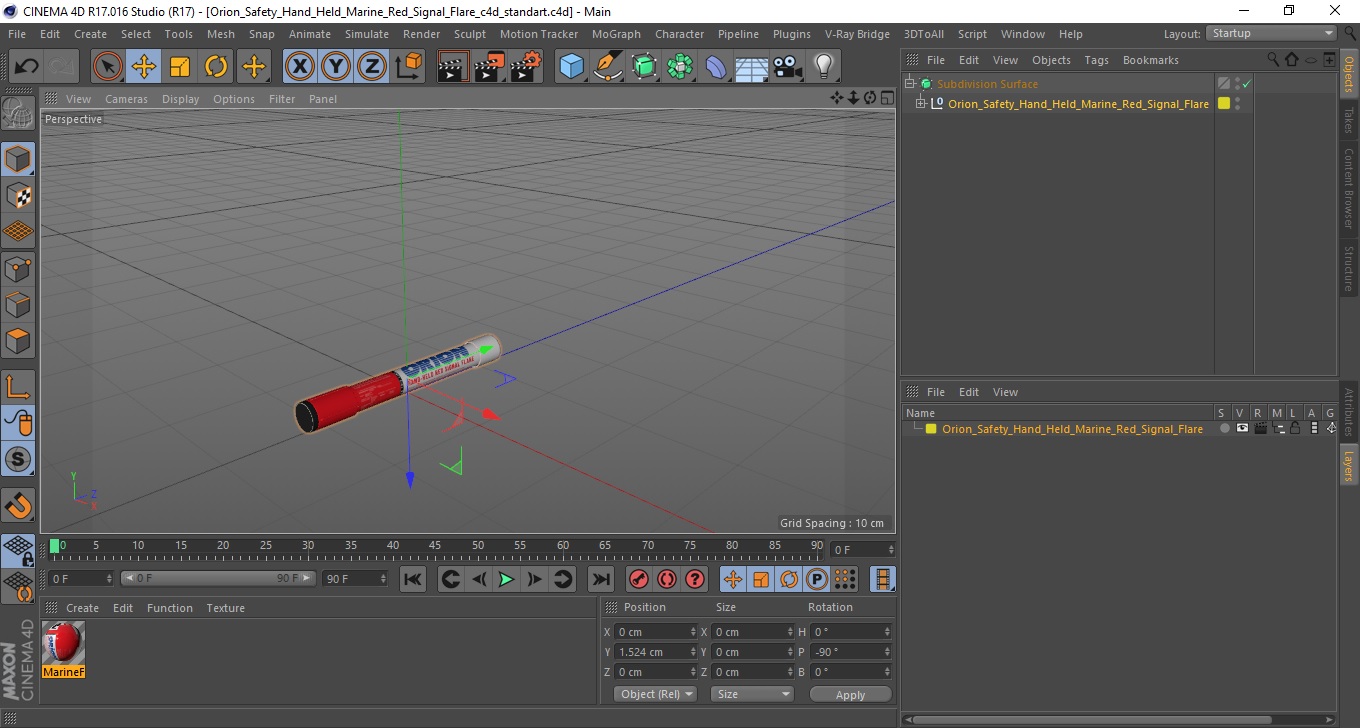Screen dimensions: 1360x728
Task: Click Render View clapperboard icon
Action: coord(453,67)
